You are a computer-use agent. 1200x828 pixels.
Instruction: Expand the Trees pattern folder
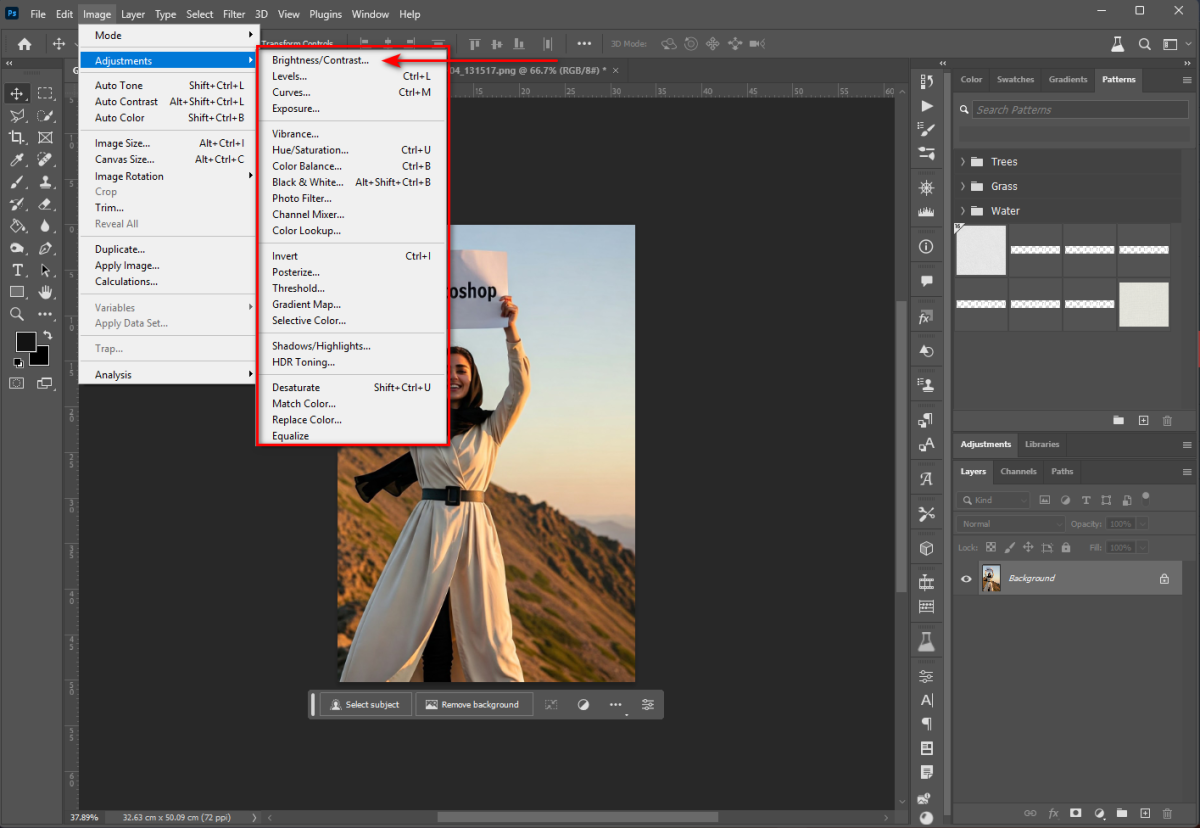tap(963, 162)
